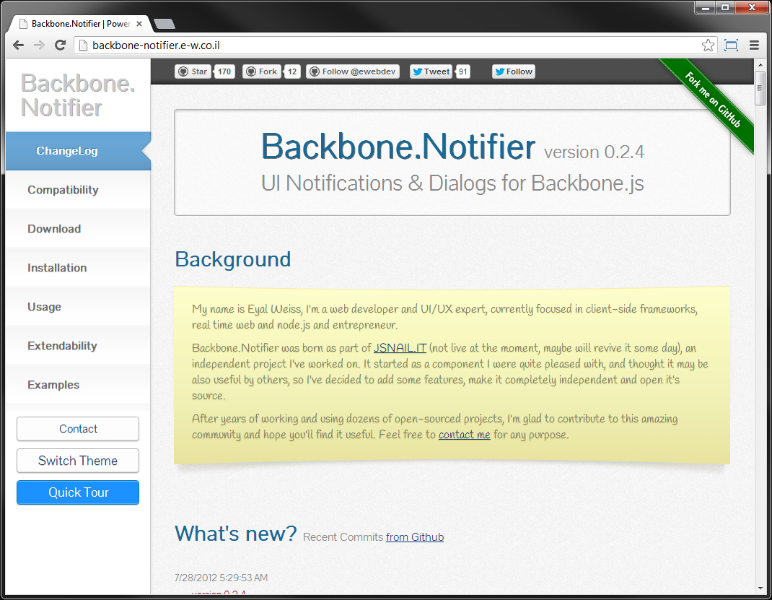Open the from Github link

coord(415,537)
